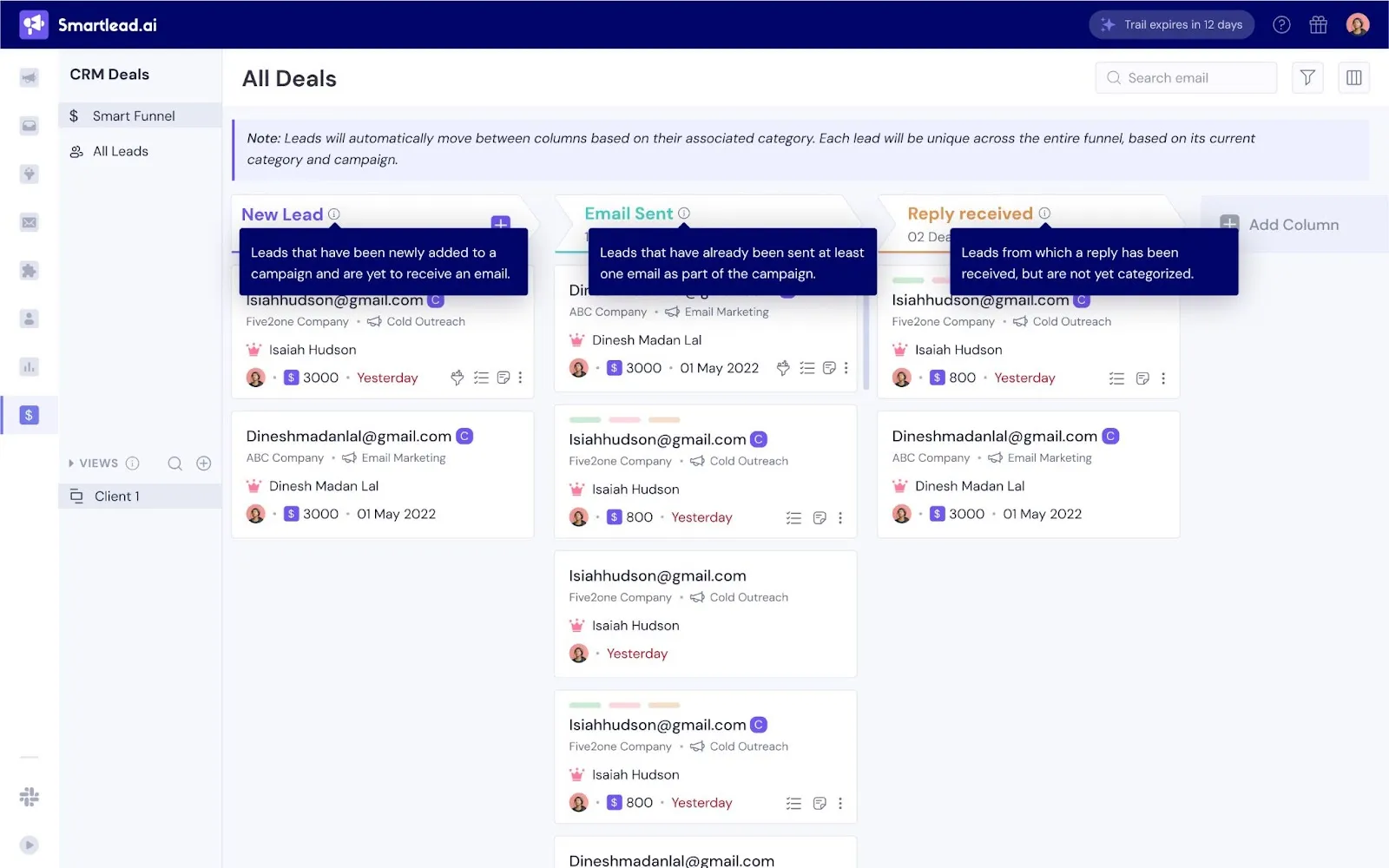1389x868 pixels.
Task: Click the hand-pick icon on New Lead Isiahhudson card
Action: click(x=458, y=378)
